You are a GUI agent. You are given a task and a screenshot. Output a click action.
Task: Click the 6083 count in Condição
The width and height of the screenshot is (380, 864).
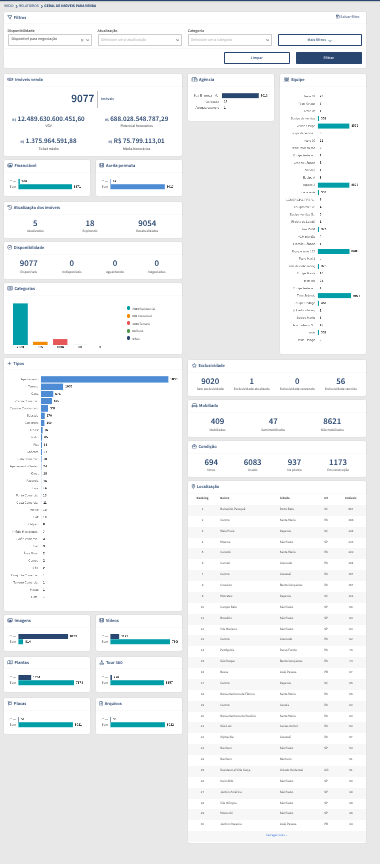pos(252,462)
